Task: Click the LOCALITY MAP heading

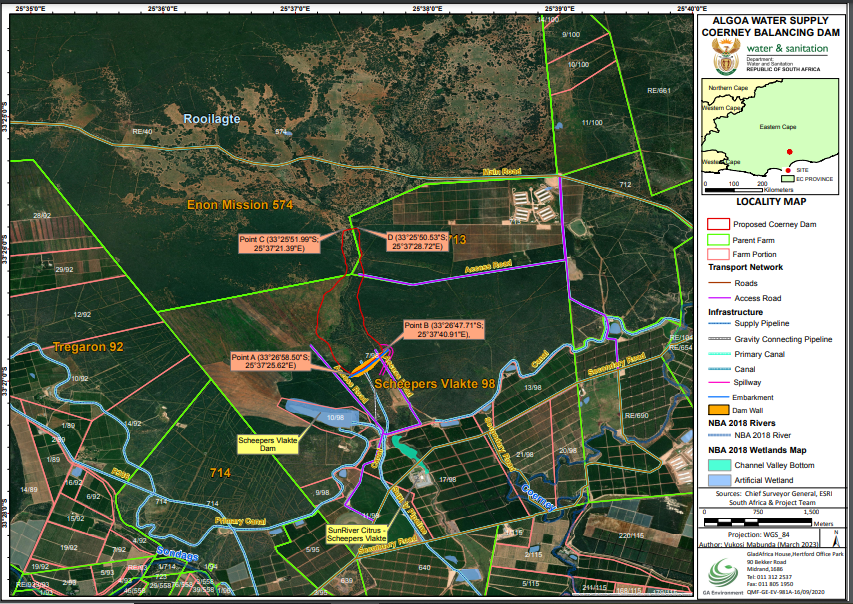Action: click(x=771, y=201)
